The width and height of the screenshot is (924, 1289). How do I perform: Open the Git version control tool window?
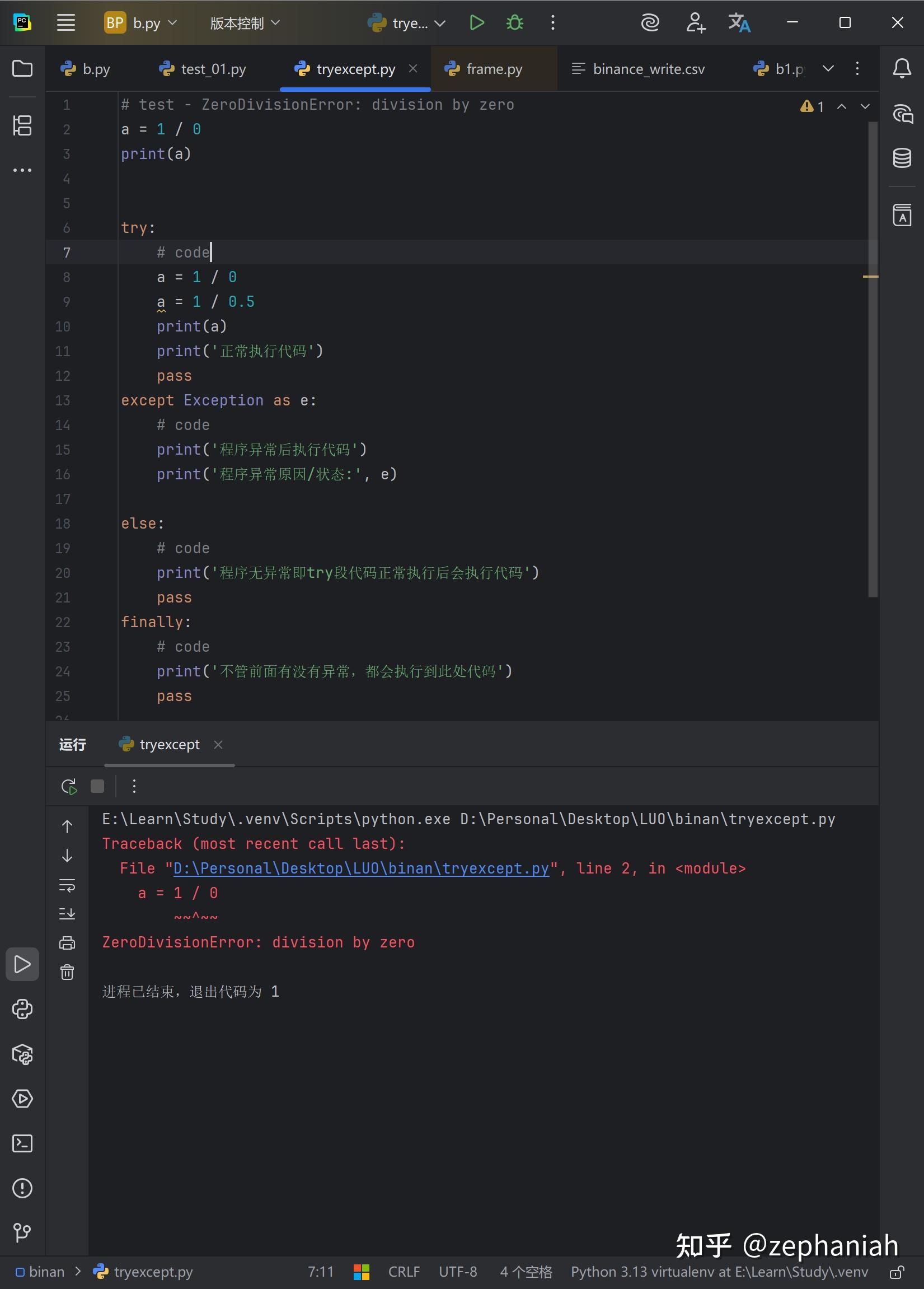(x=22, y=1232)
